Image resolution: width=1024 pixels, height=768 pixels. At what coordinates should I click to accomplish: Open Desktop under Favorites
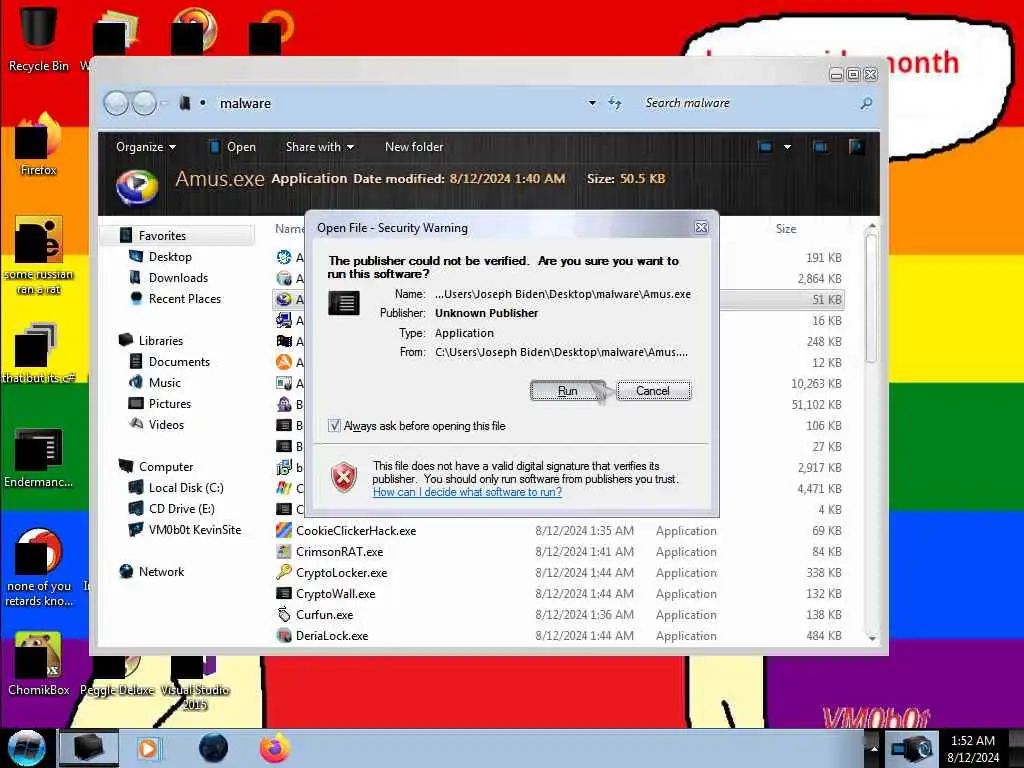pyautogui.click(x=170, y=257)
